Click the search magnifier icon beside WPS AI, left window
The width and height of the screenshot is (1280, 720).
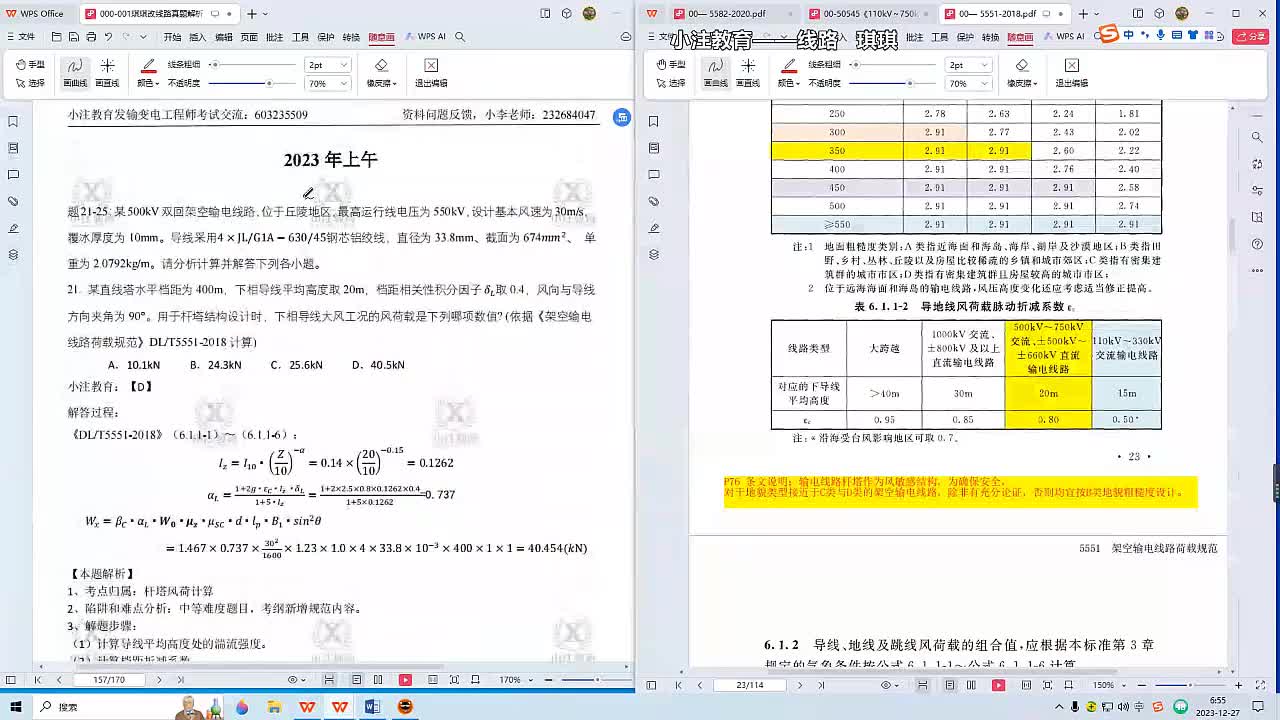tap(460, 37)
